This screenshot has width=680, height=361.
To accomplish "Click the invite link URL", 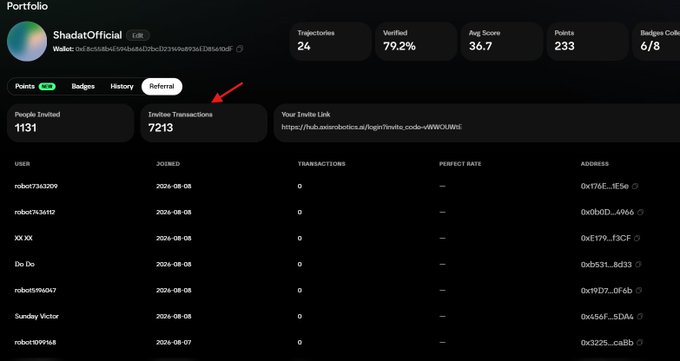I will pos(371,127).
